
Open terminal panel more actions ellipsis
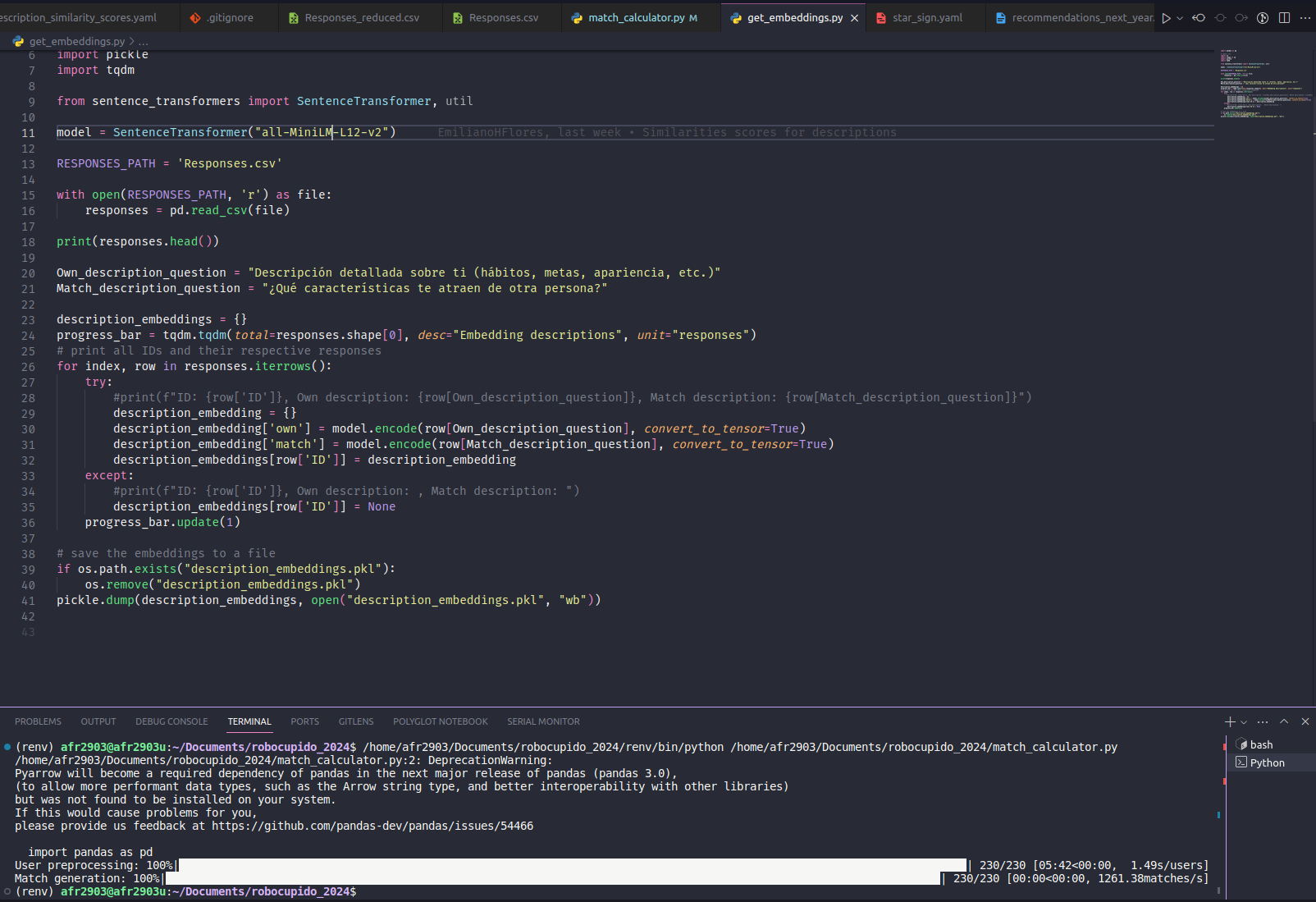point(1263,721)
